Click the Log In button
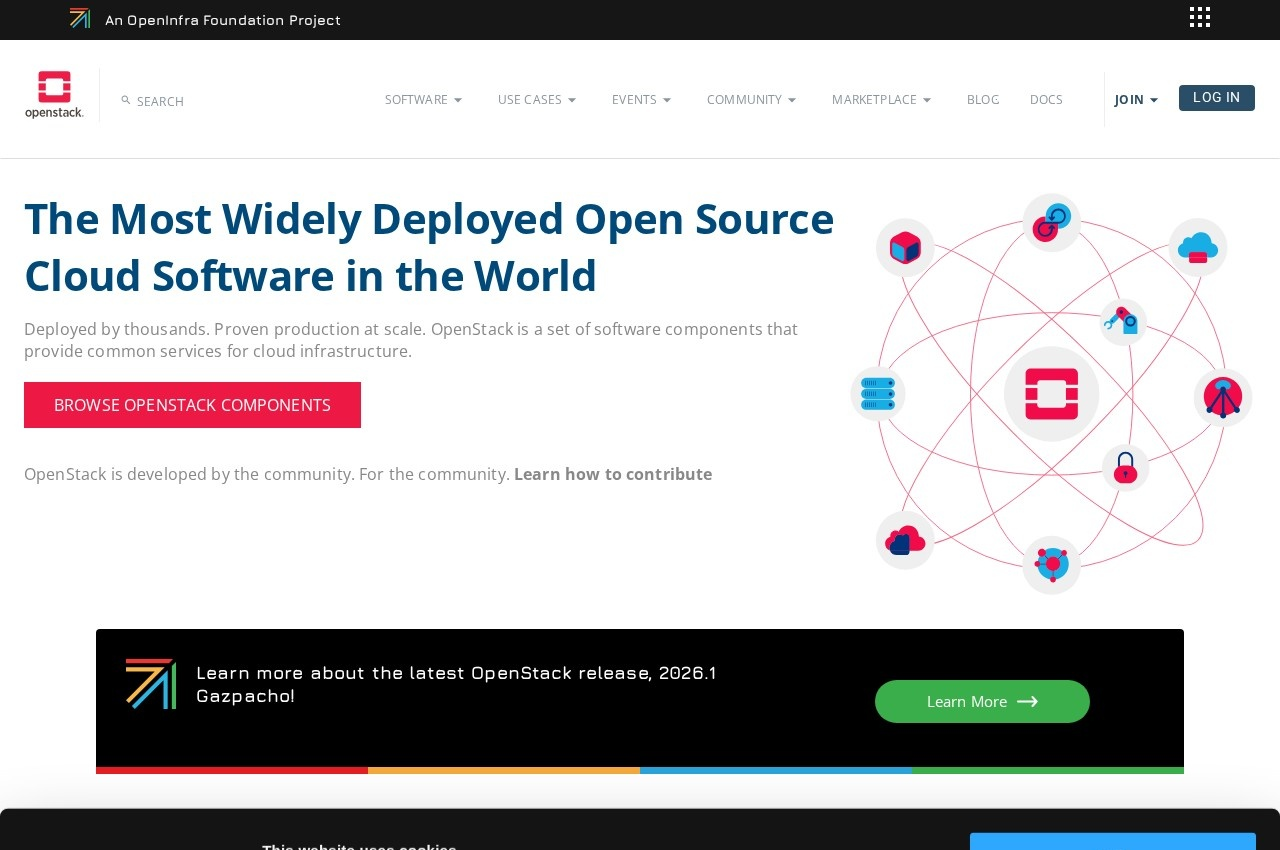 click(x=1217, y=98)
